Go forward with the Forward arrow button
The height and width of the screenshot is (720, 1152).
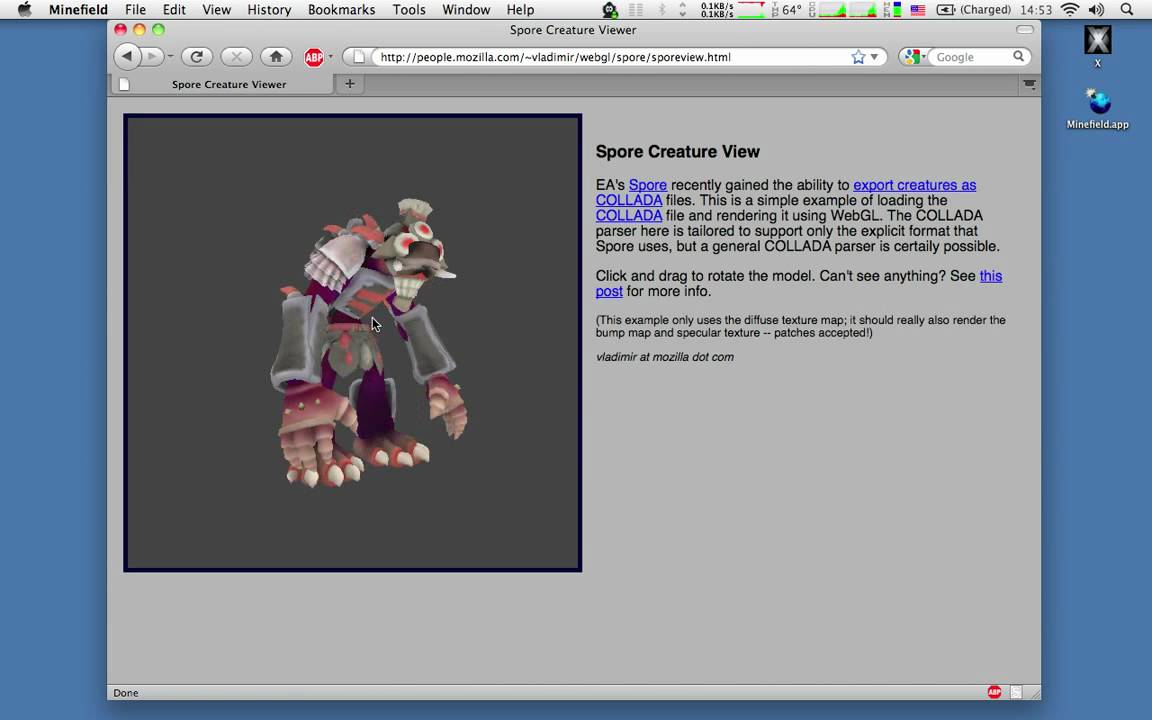(x=152, y=57)
